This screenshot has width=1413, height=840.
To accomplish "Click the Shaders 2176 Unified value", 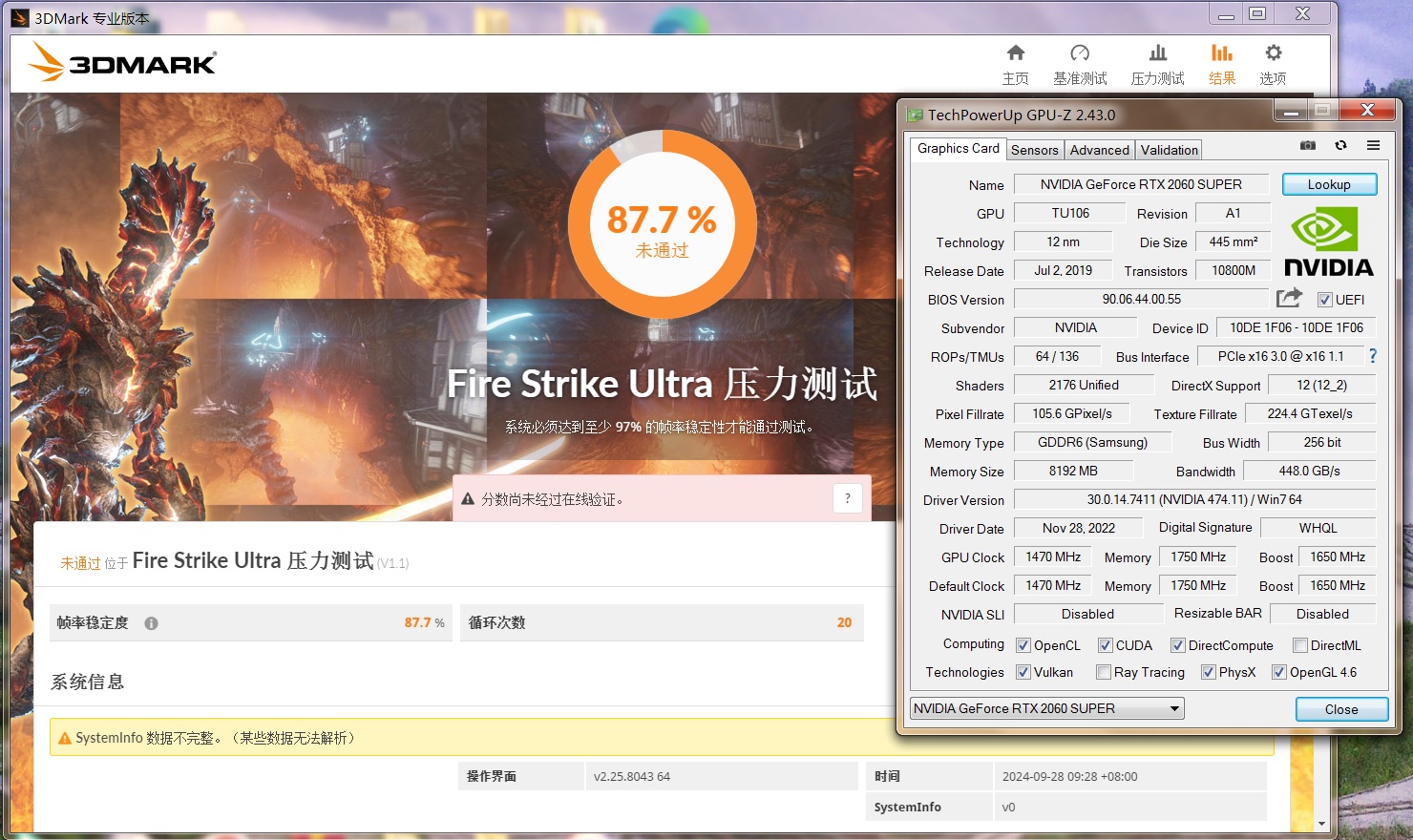I will [1084, 385].
